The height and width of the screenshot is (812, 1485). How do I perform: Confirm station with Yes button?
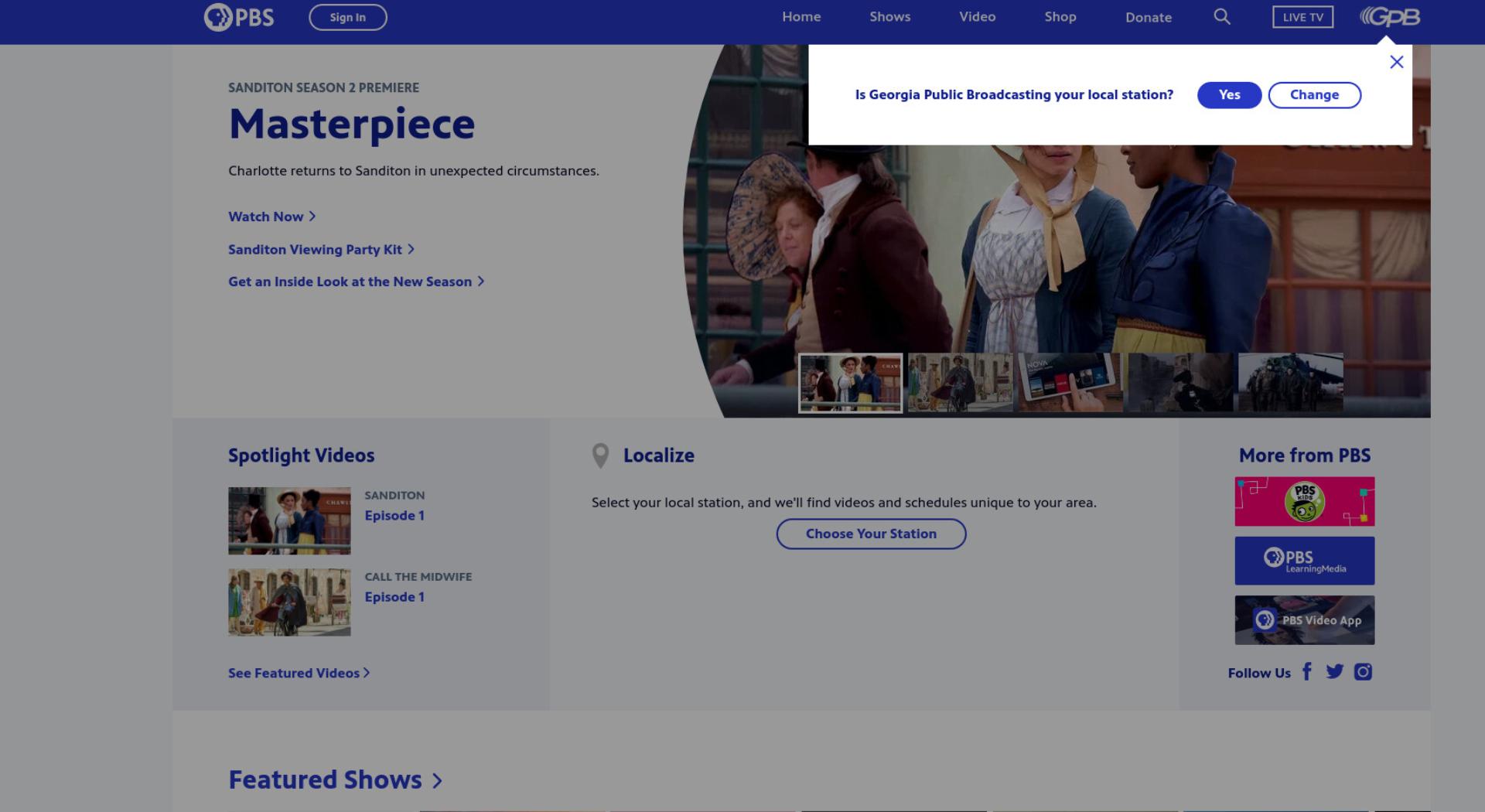1229,95
